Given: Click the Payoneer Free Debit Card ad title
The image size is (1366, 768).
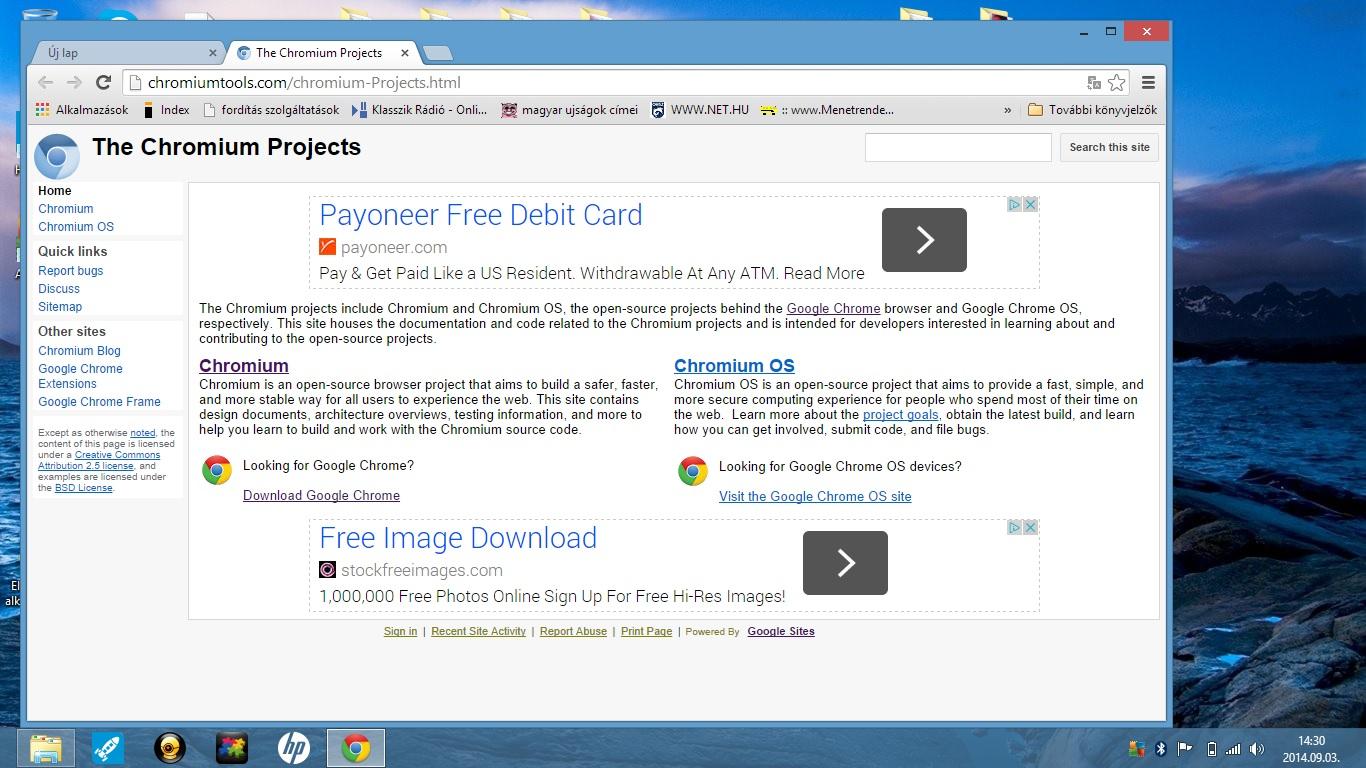Looking at the screenshot, I should tap(481, 215).
